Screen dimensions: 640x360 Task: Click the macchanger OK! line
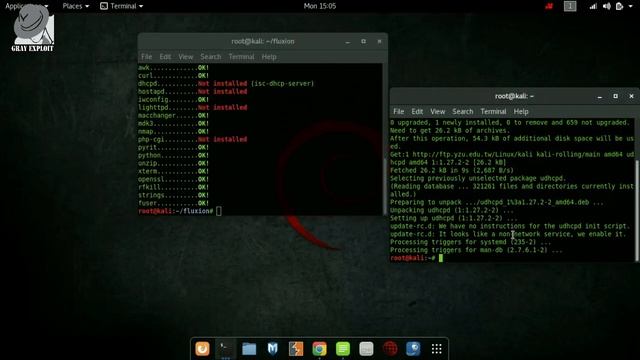(173, 116)
